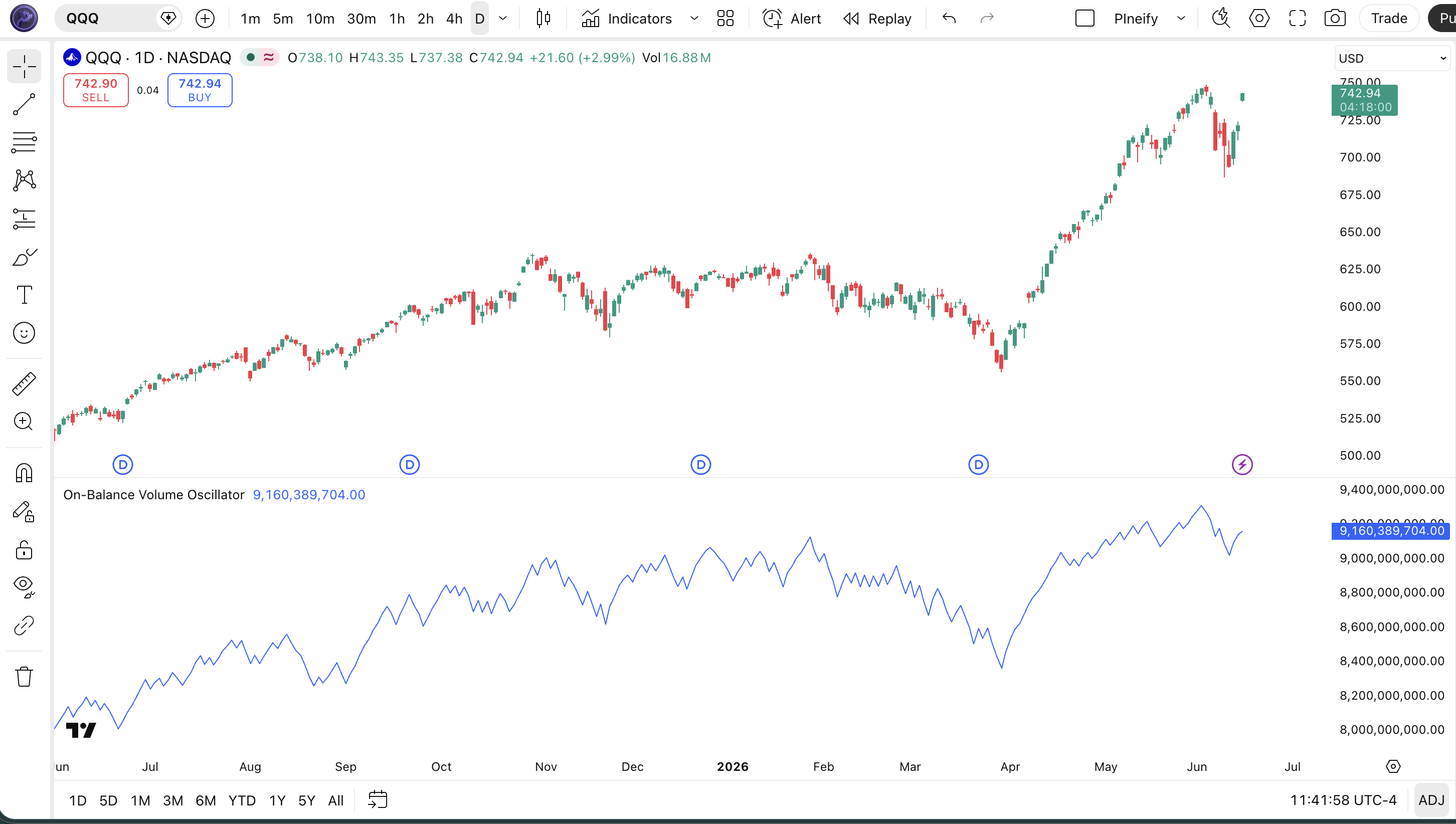
Task: Switch to the 4h timeframe
Action: click(x=454, y=19)
